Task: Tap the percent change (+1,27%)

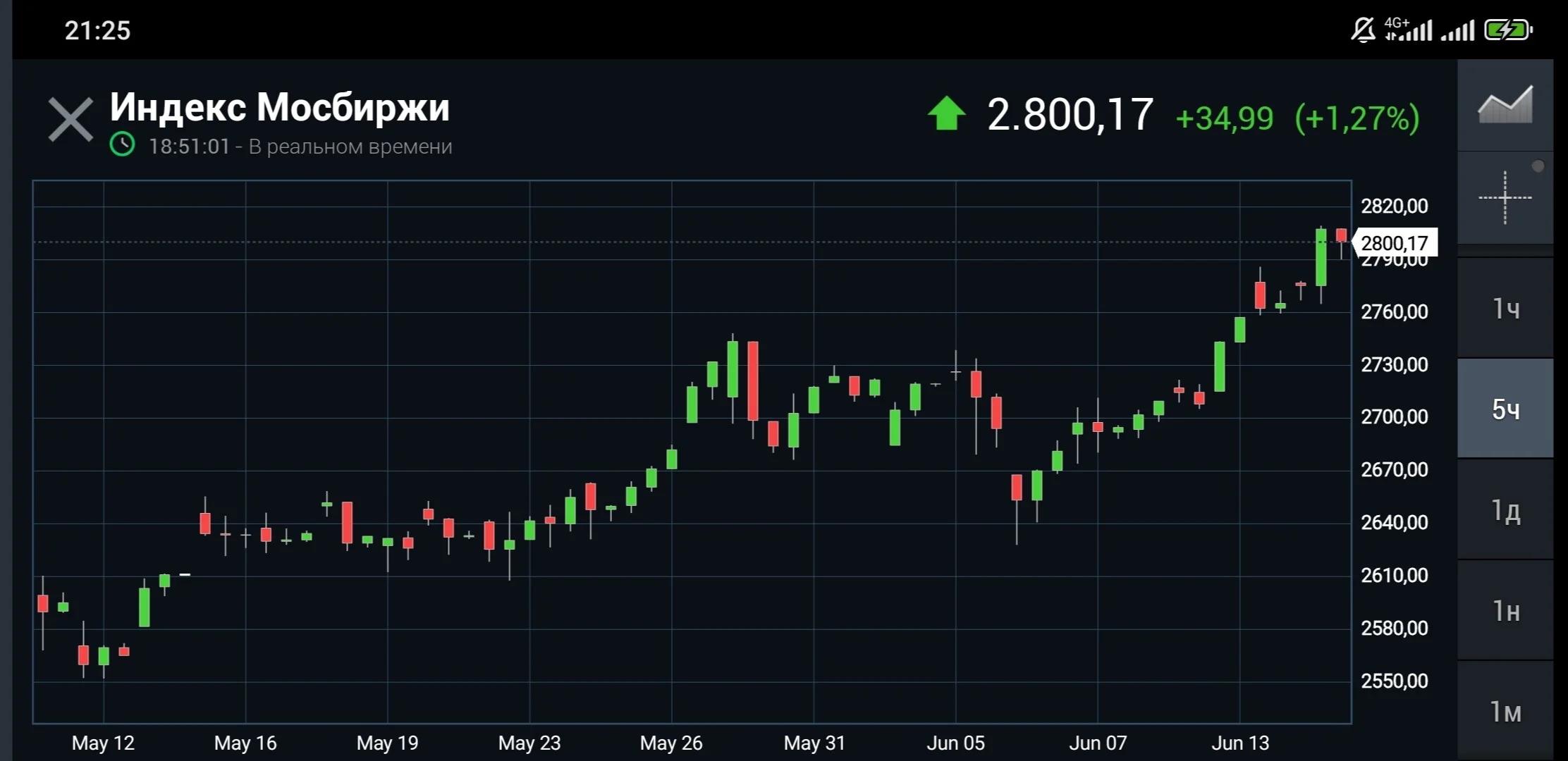Action: [x=1357, y=118]
